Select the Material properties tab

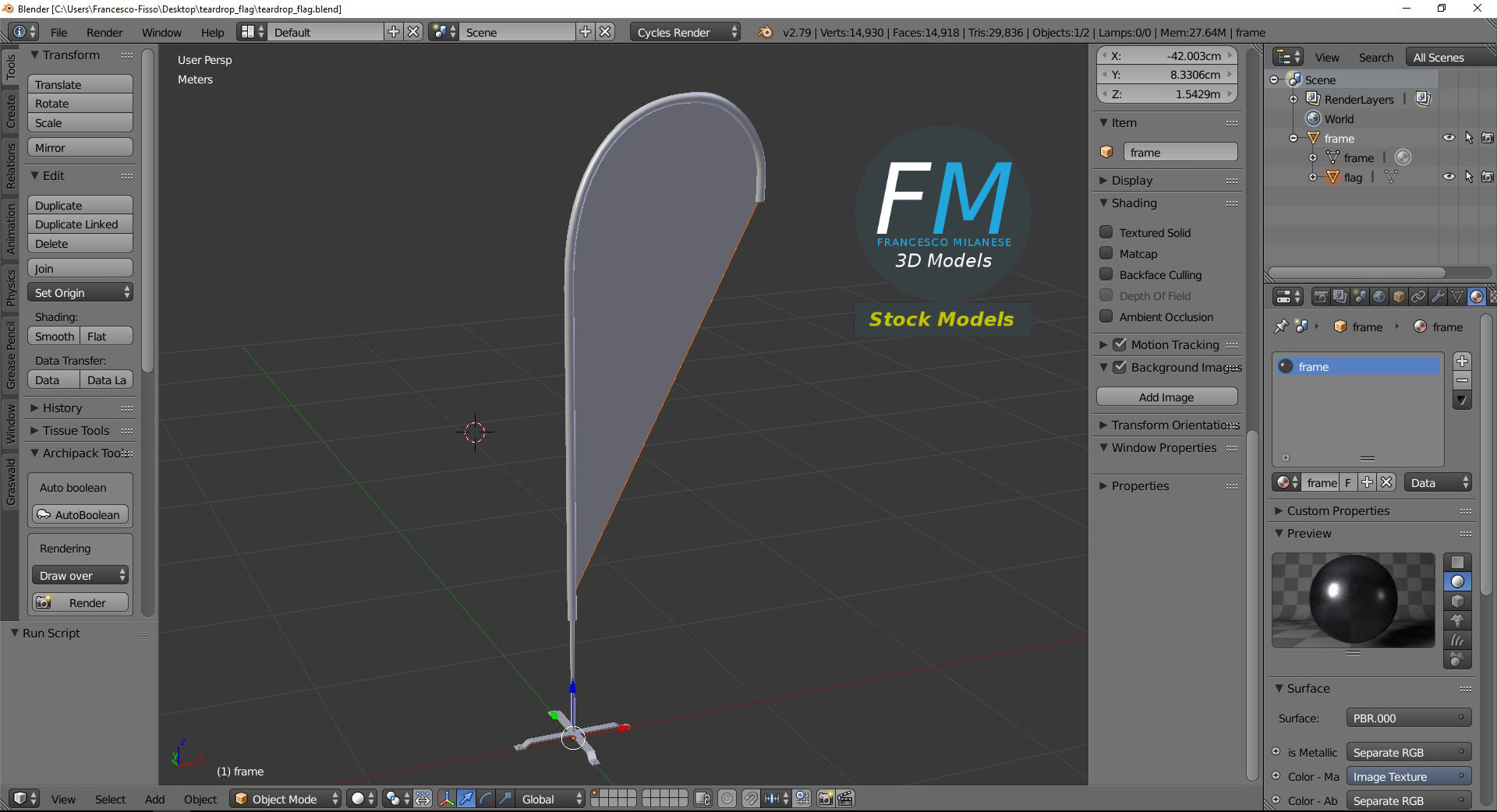[x=1477, y=296]
